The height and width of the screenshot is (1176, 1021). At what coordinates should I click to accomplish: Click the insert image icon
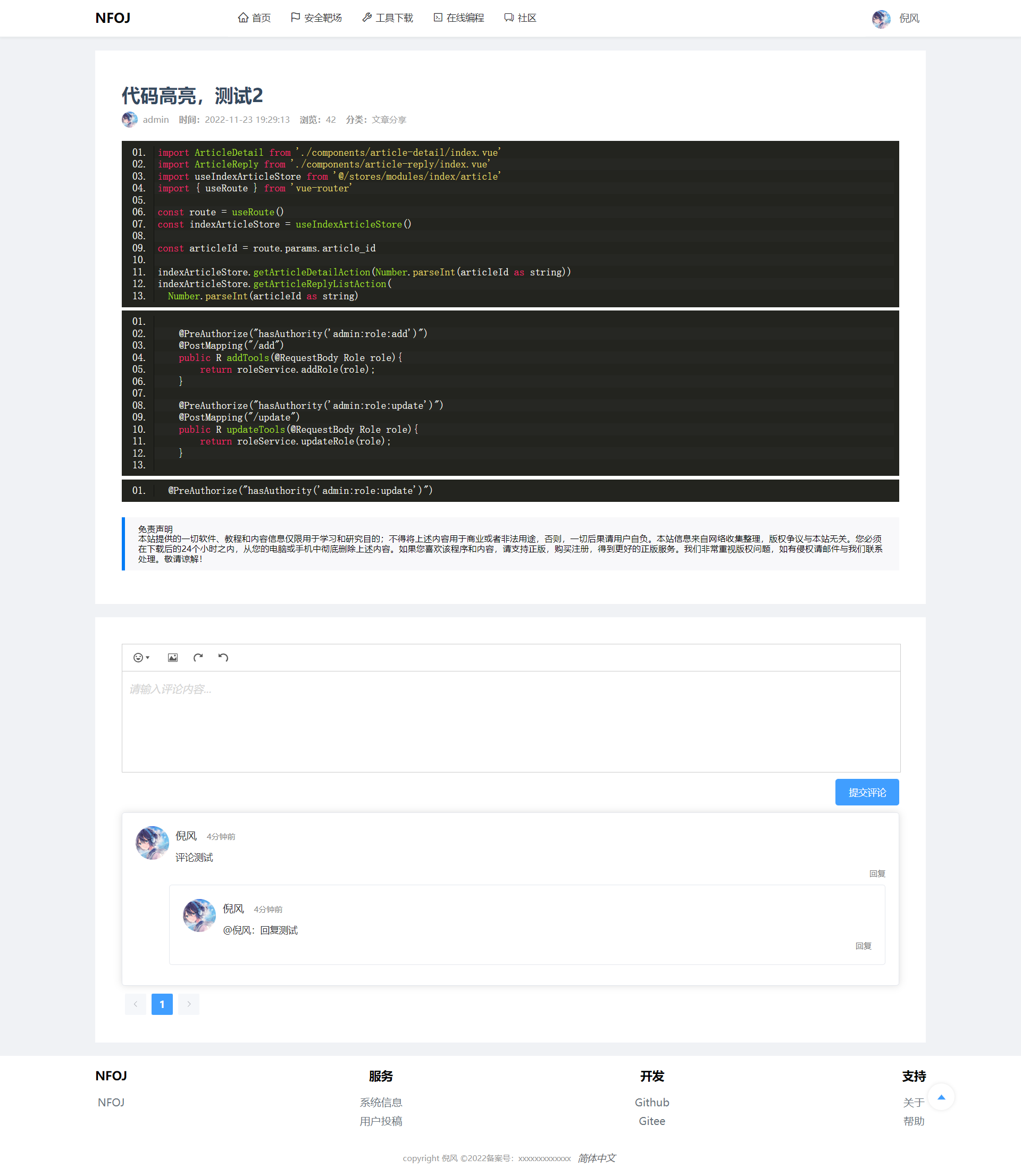point(173,658)
